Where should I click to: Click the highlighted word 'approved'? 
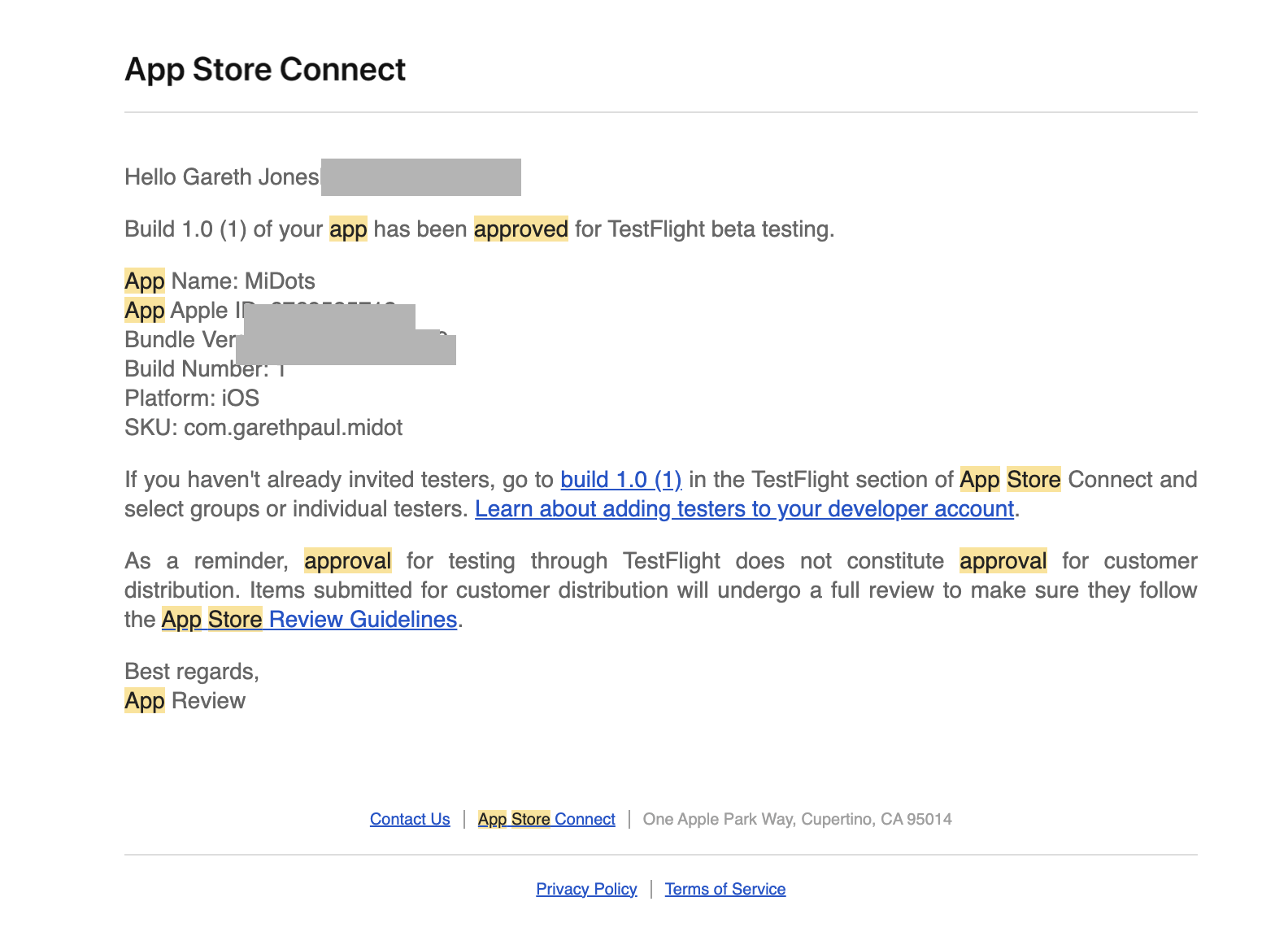tap(521, 229)
